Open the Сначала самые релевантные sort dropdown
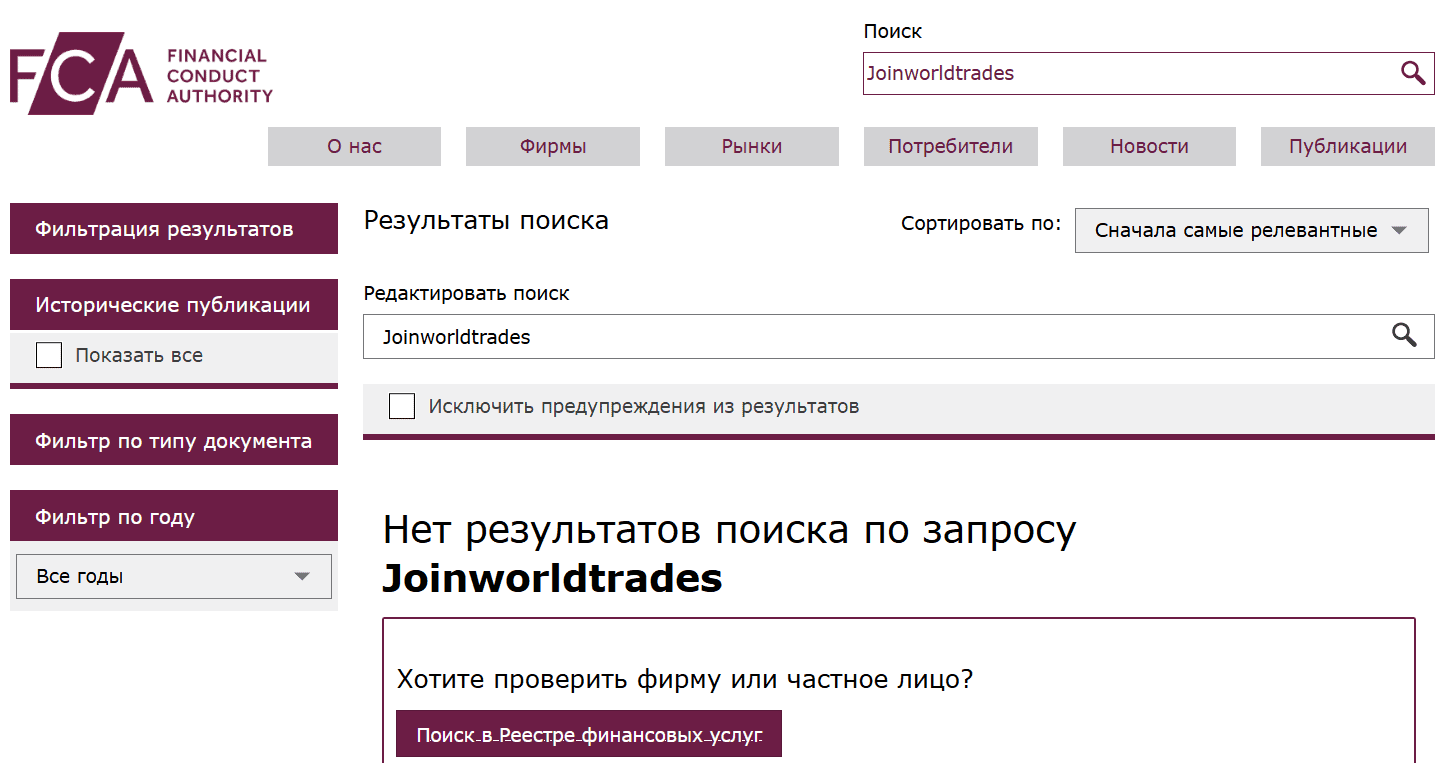The height and width of the screenshot is (763, 1437). 1250,230
